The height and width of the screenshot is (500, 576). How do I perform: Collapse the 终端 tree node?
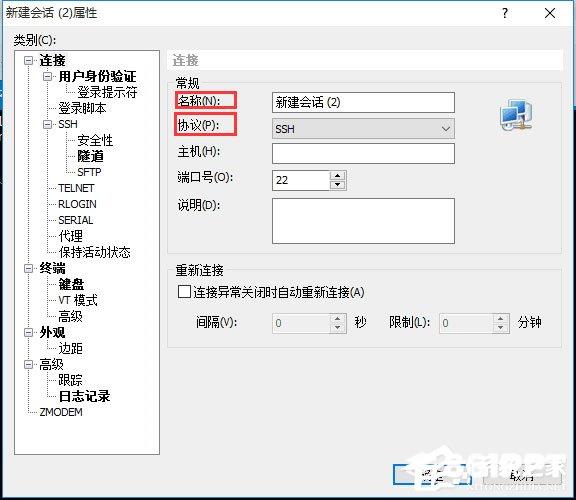[28, 268]
